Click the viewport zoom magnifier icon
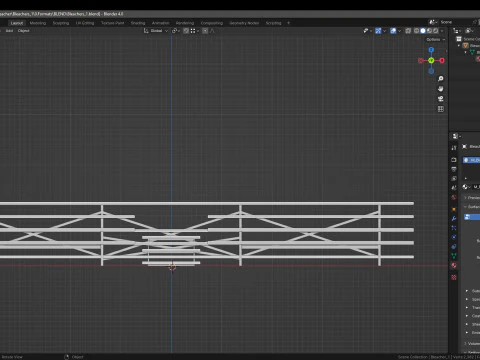This screenshot has width=480, height=360. point(441,79)
